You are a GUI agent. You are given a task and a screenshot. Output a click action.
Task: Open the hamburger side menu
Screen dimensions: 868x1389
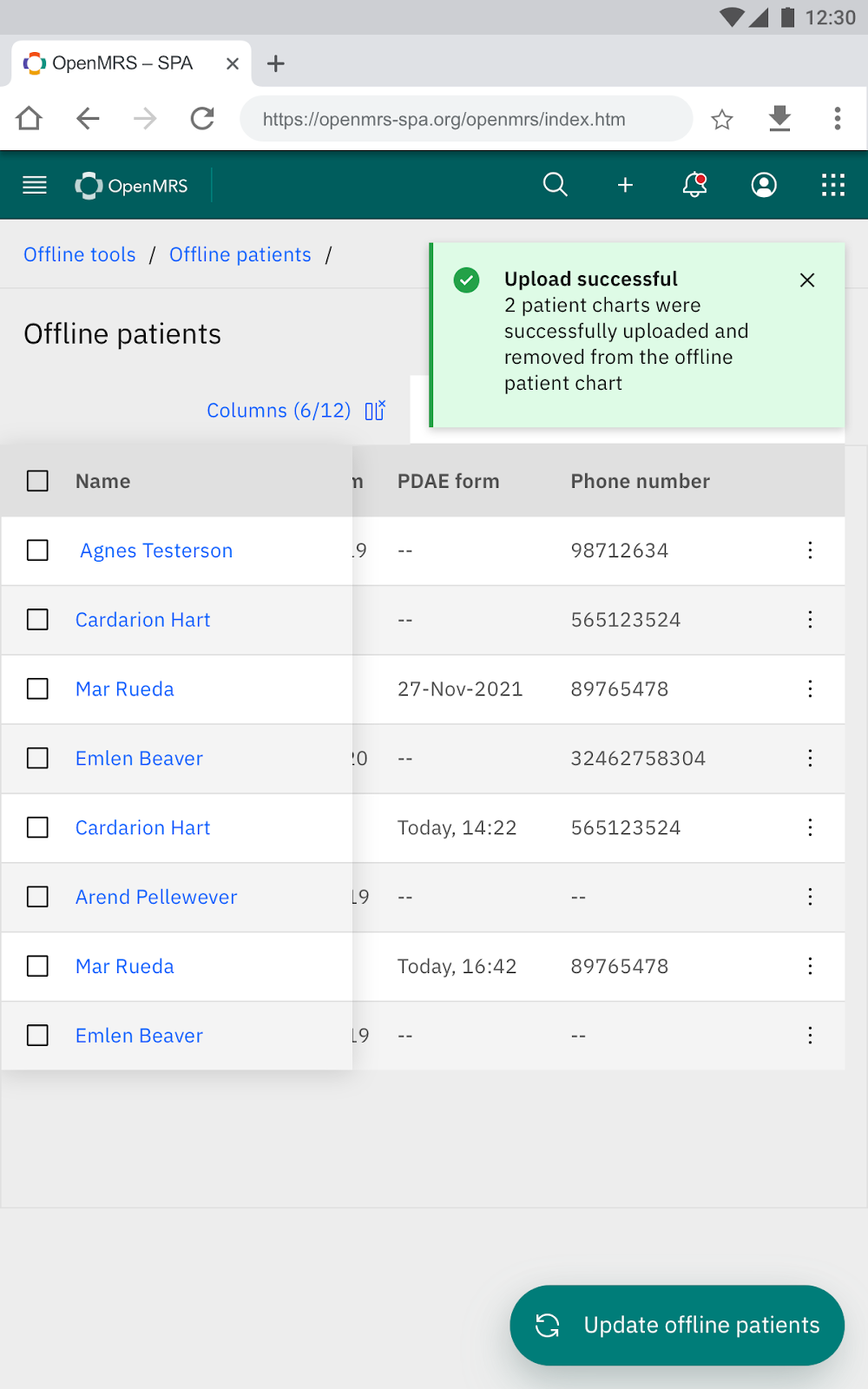[35, 185]
